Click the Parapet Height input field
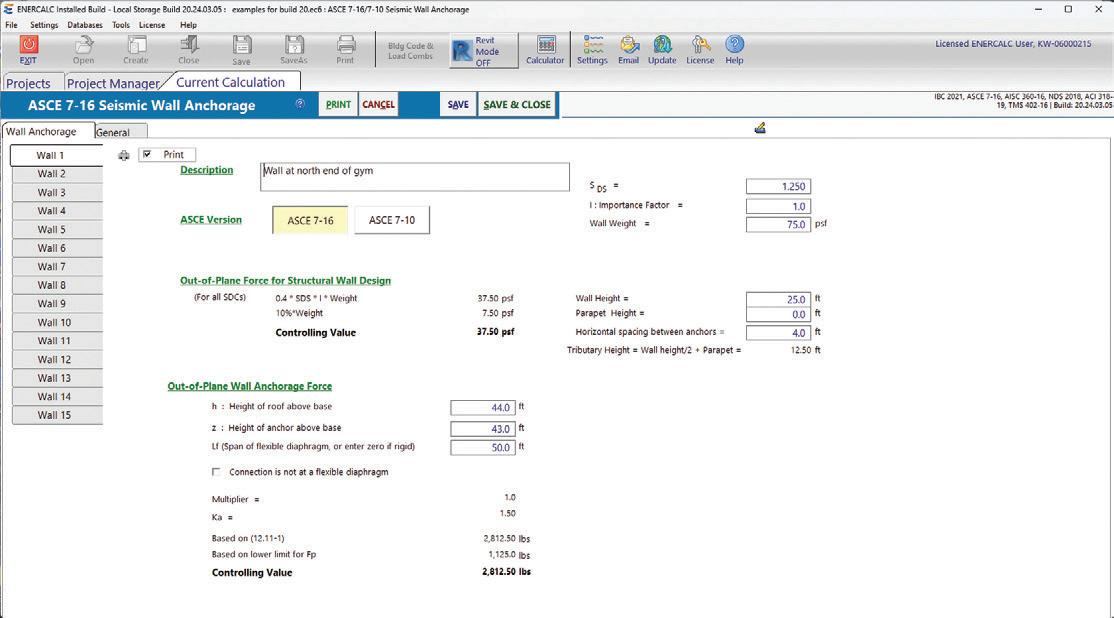 tap(778, 315)
